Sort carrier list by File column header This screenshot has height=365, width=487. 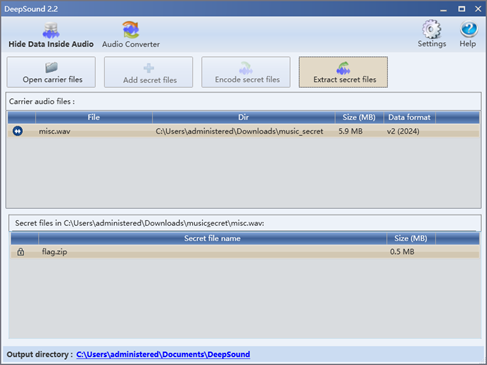(x=94, y=117)
